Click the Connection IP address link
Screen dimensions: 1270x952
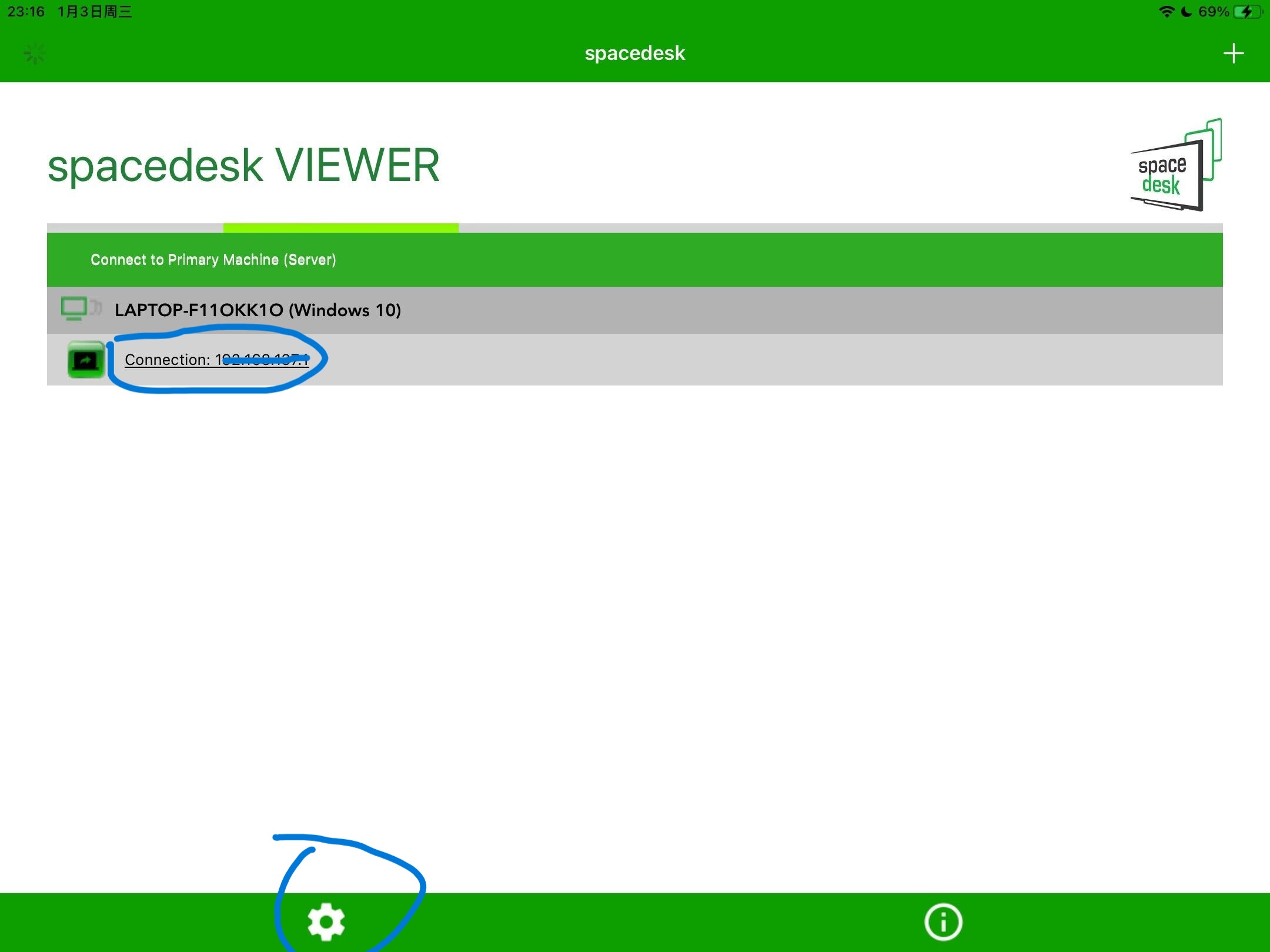(x=216, y=360)
